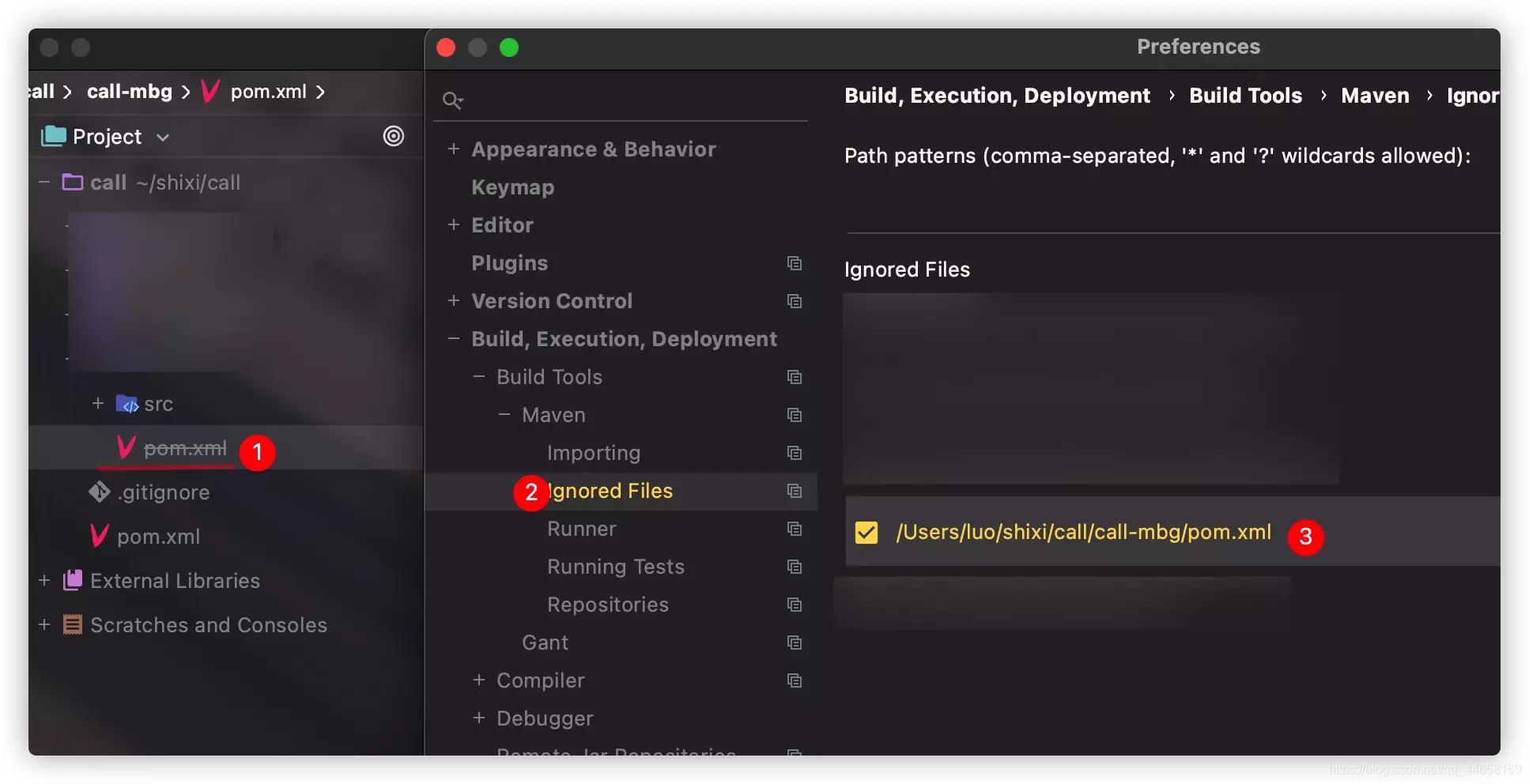Click the copy icon next to Gant
The width and height of the screenshot is (1529, 784).
click(795, 643)
